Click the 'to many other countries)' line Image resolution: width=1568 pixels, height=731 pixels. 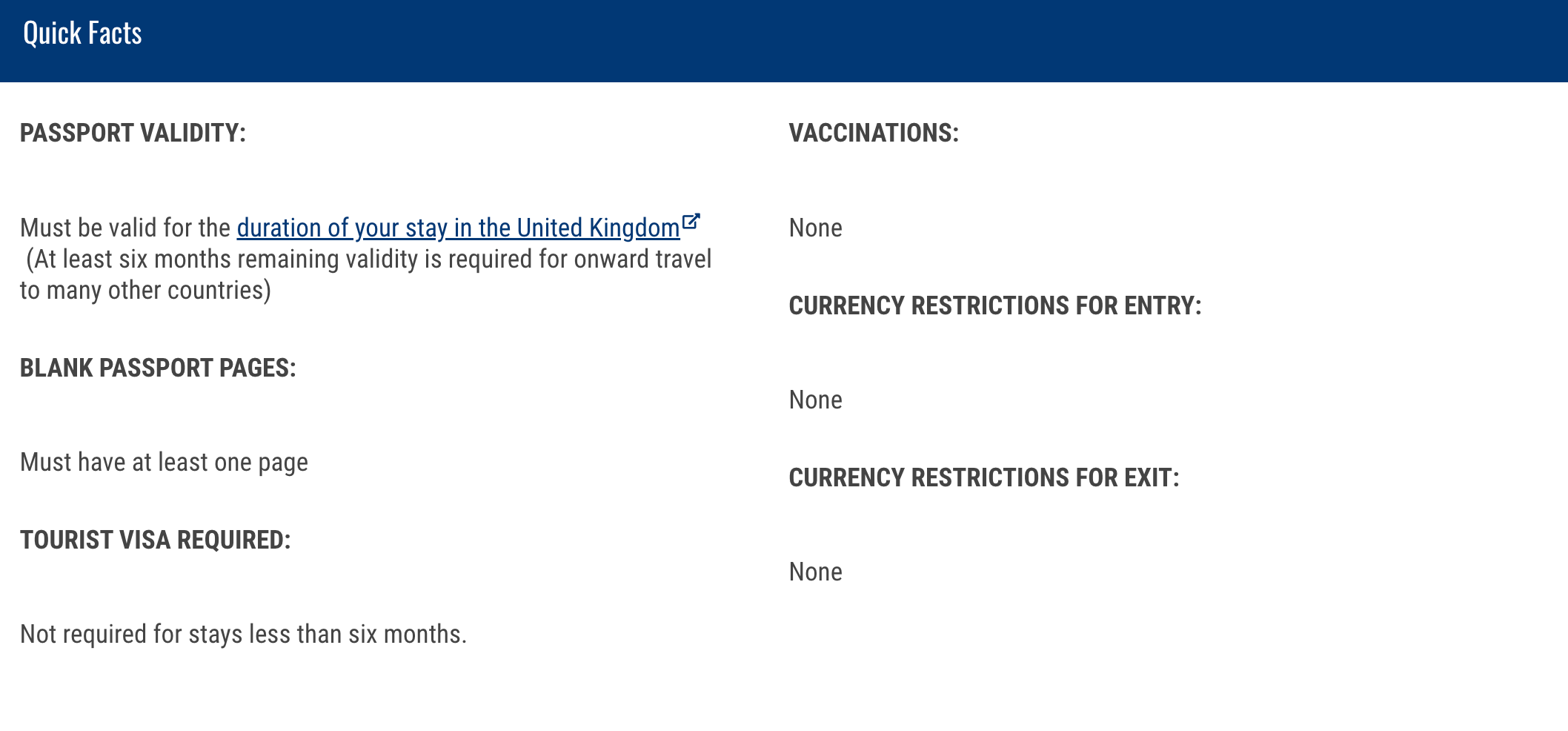click(145, 291)
